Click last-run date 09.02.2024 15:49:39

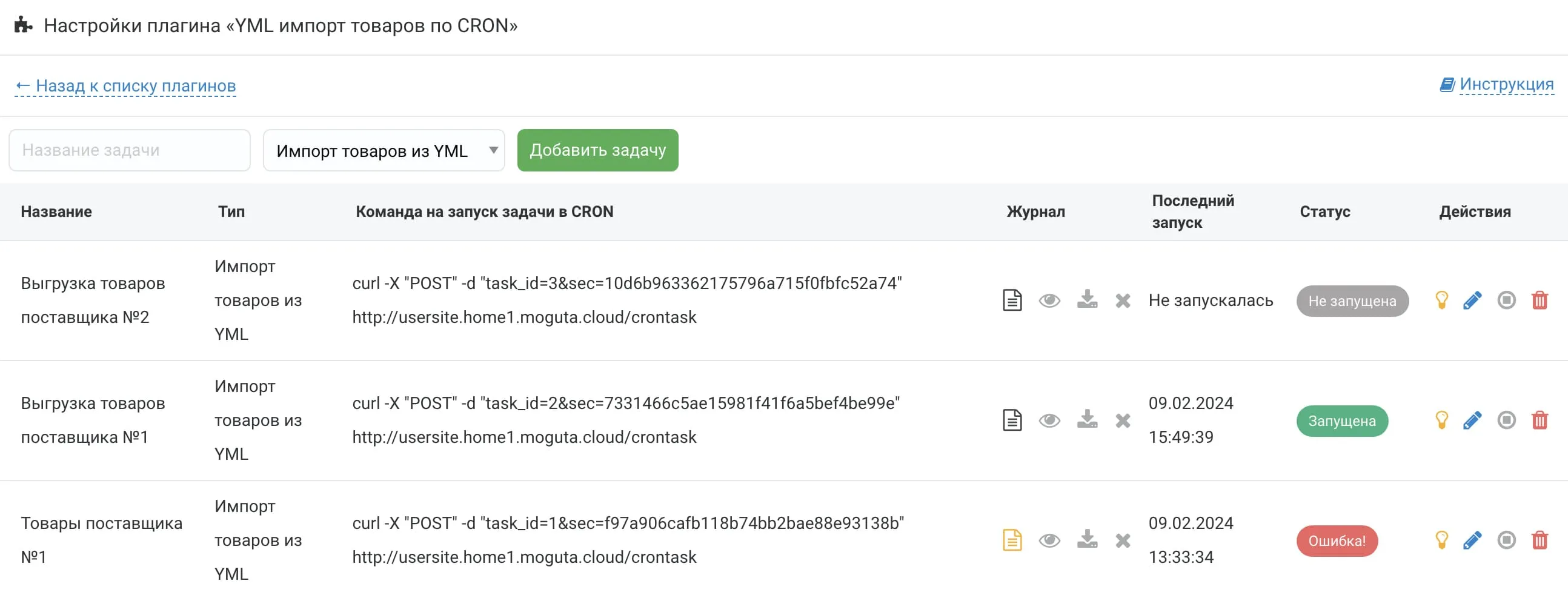point(1191,420)
